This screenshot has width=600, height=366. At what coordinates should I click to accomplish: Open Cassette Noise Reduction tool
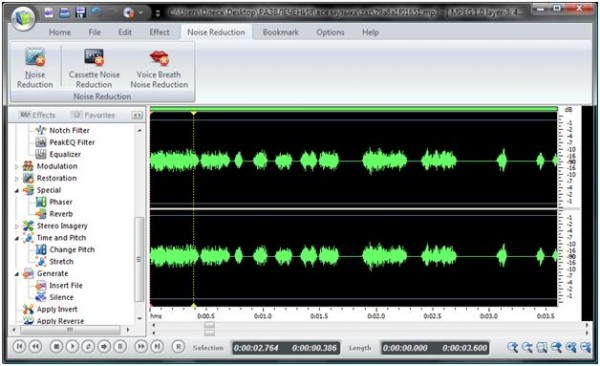click(x=94, y=68)
